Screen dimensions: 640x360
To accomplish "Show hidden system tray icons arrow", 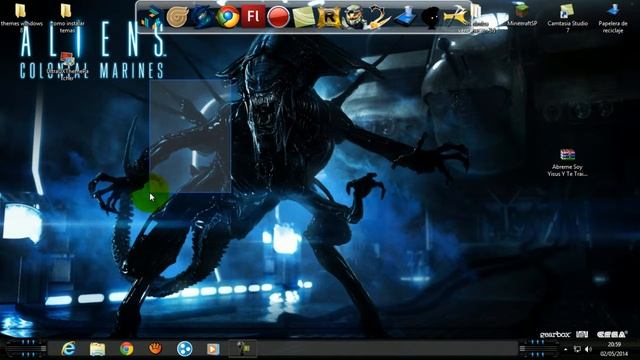I will pyautogui.click(x=566, y=349).
